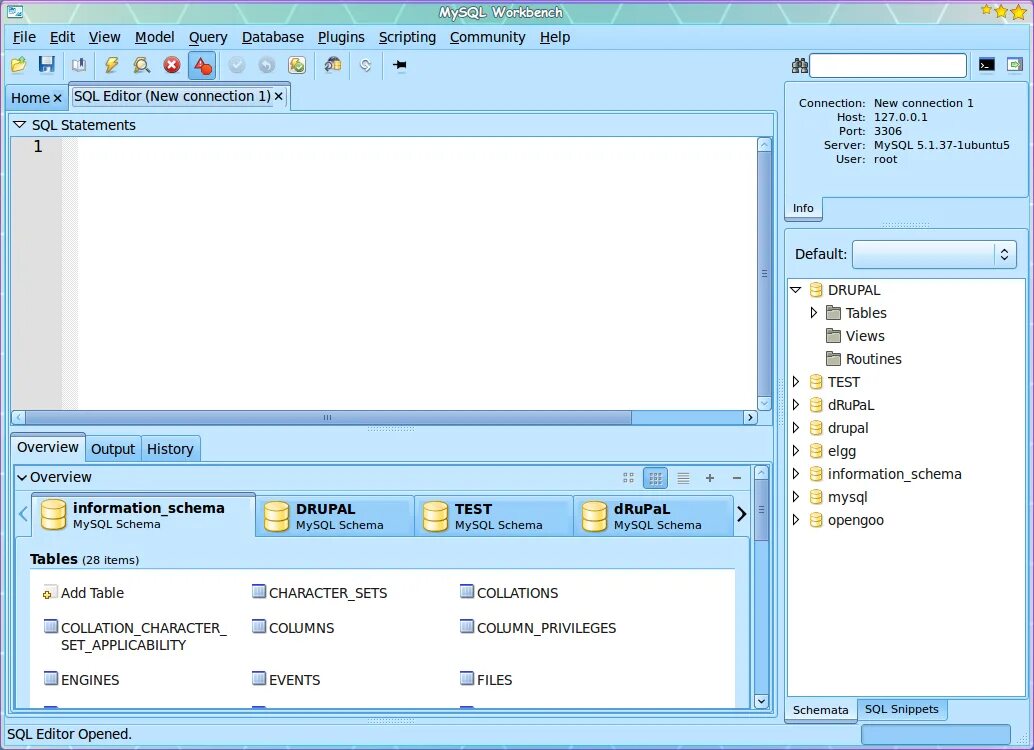The height and width of the screenshot is (750, 1034).
Task: Select the COLUMN_PRIVILEGES table
Action: point(538,628)
